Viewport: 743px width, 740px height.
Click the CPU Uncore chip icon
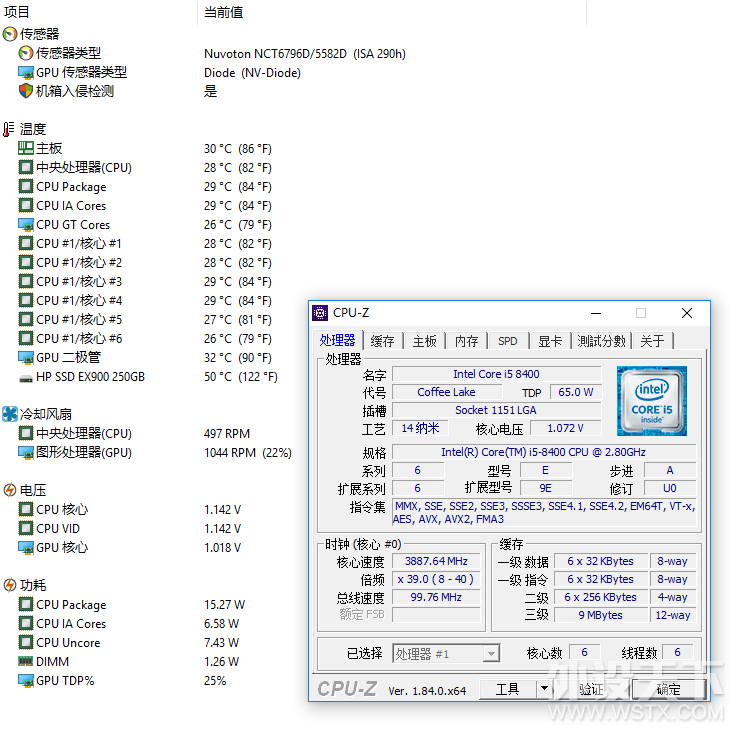click(x=26, y=642)
